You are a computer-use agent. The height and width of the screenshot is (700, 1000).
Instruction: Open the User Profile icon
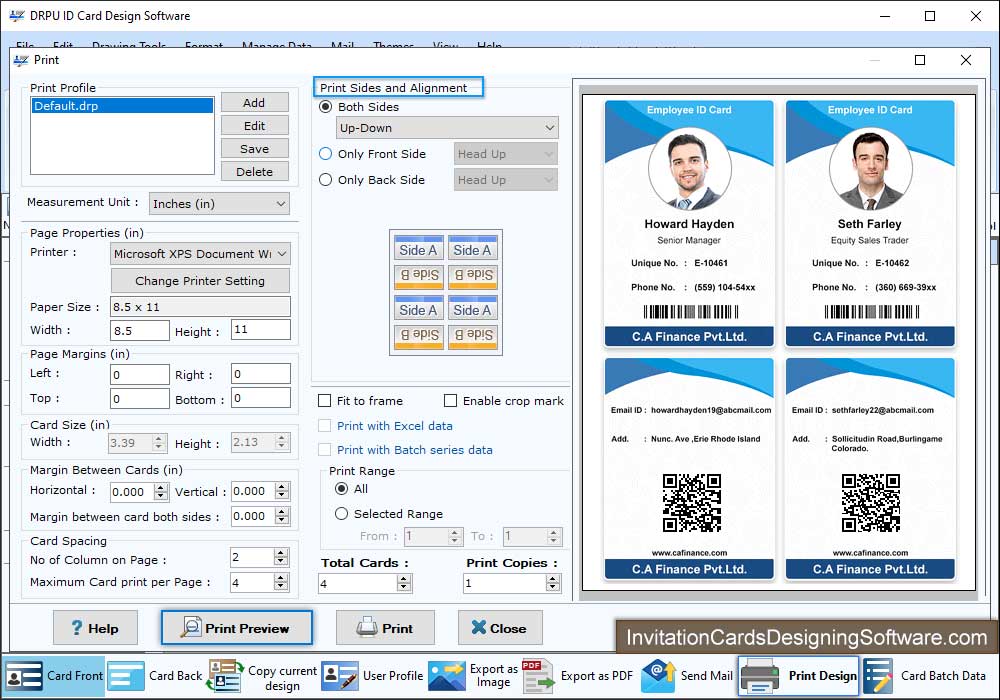pyautogui.click(x=340, y=676)
